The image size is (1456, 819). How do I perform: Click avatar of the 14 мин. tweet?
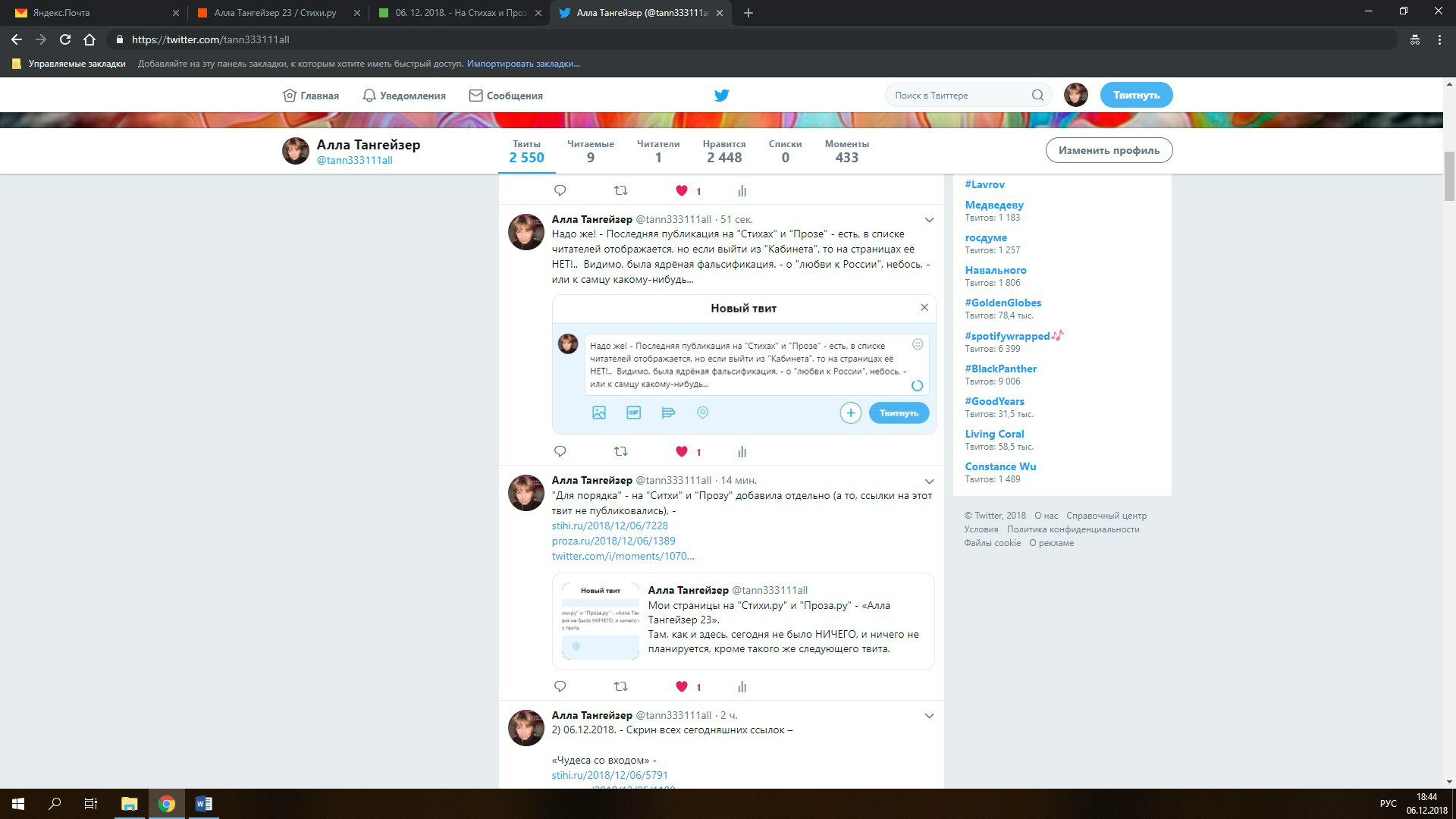click(526, 493)
